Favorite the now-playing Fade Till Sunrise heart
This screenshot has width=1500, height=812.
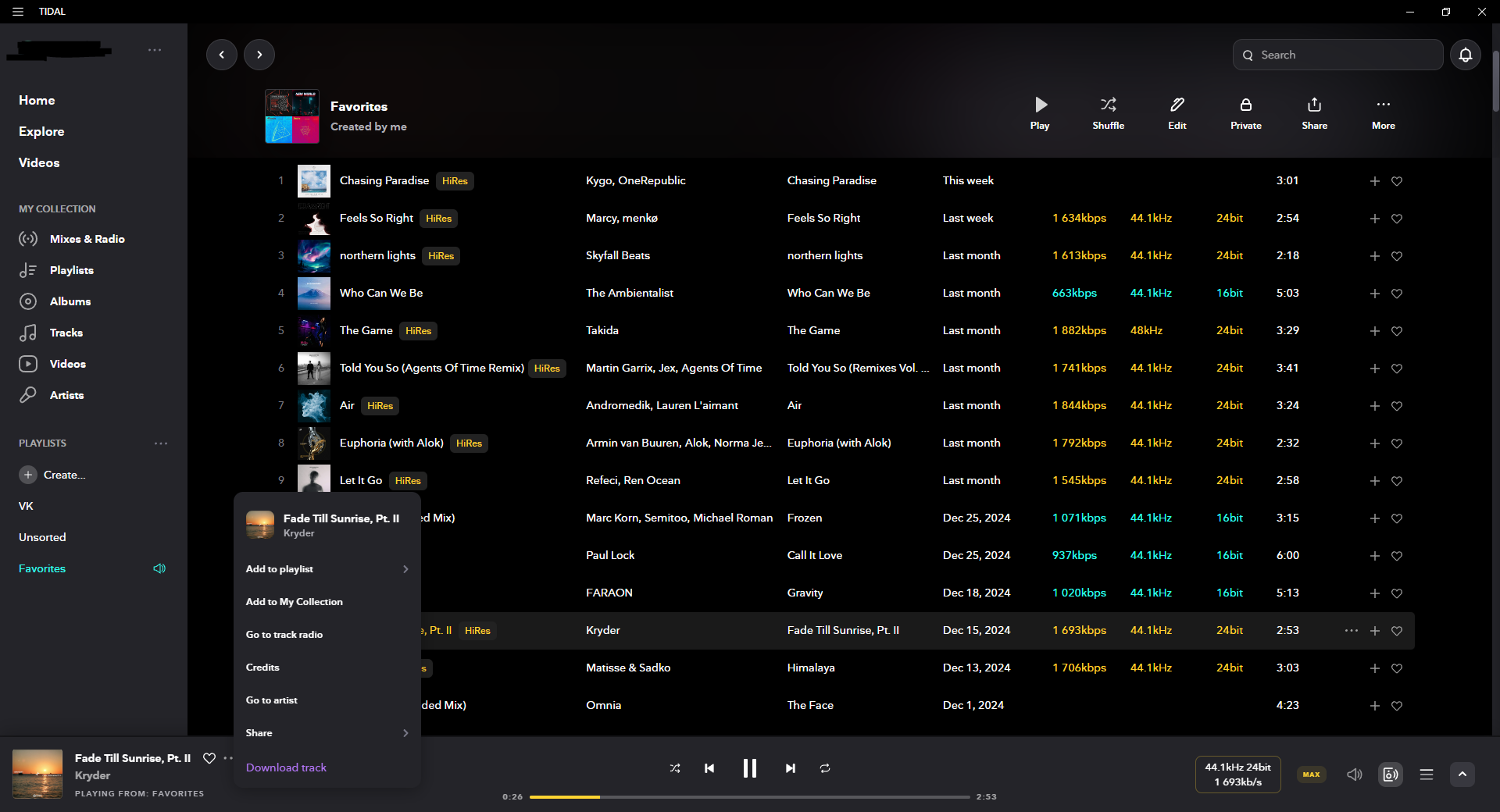(x=209, y=758)
